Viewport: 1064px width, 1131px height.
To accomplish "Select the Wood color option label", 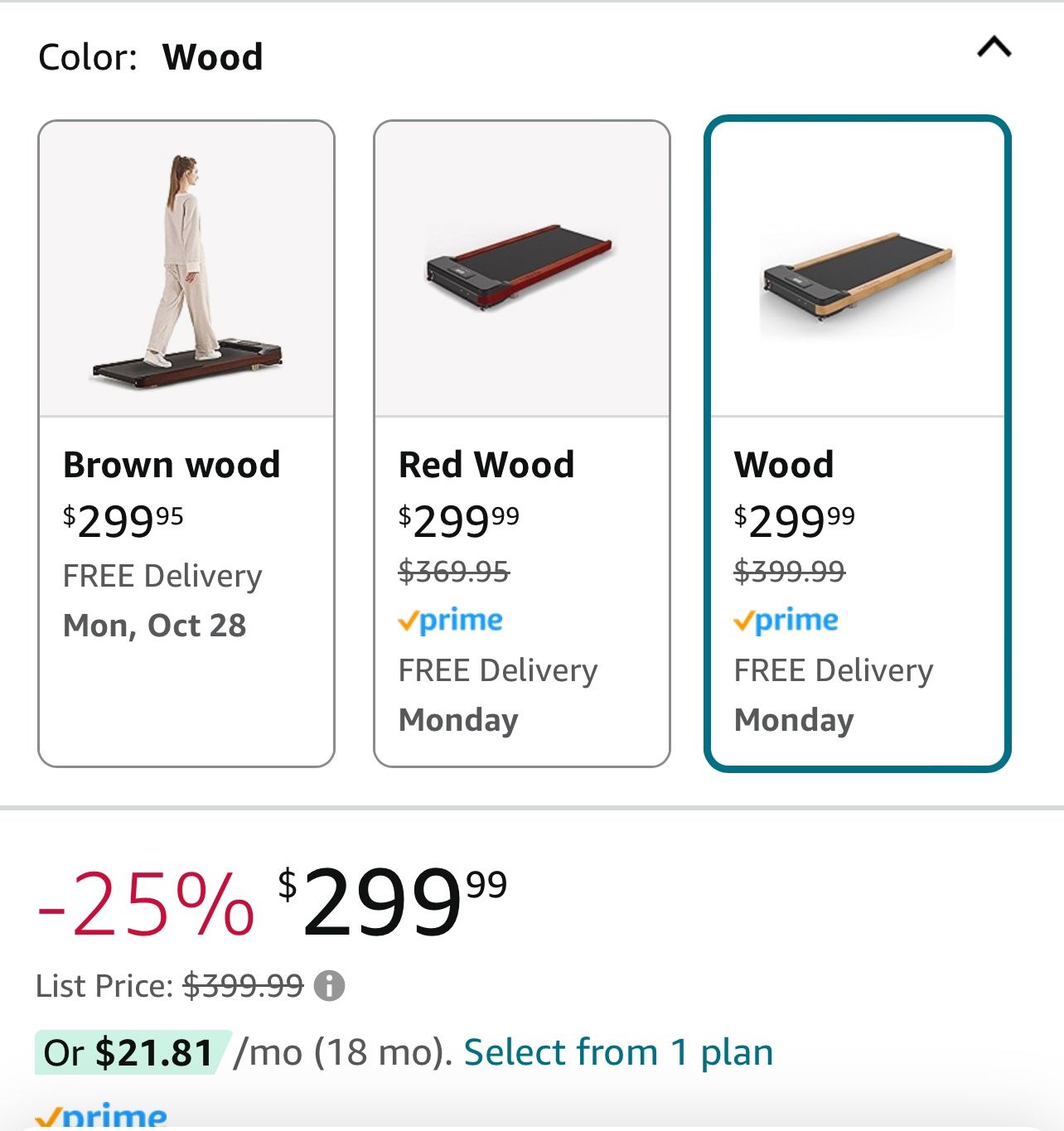I will [x=783, y=465].
